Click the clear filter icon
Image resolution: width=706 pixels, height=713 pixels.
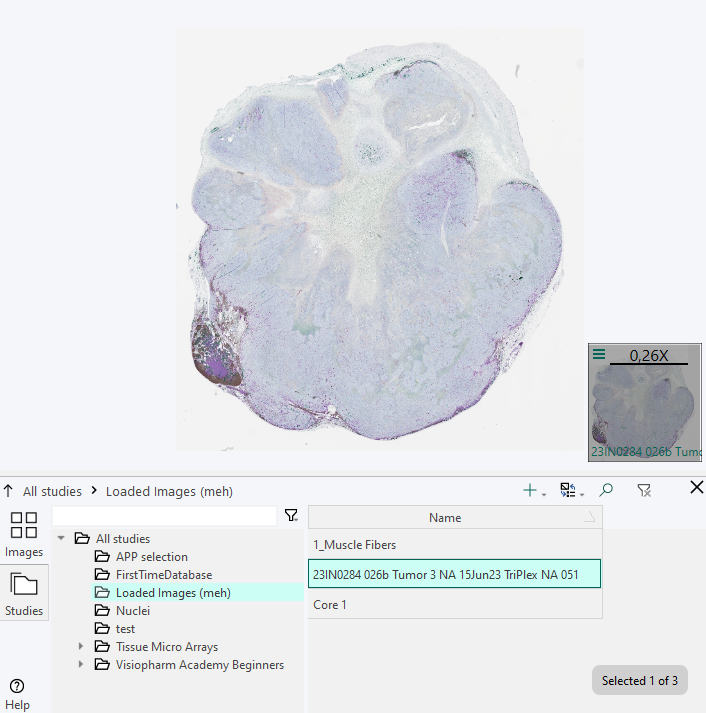point(644,490)
